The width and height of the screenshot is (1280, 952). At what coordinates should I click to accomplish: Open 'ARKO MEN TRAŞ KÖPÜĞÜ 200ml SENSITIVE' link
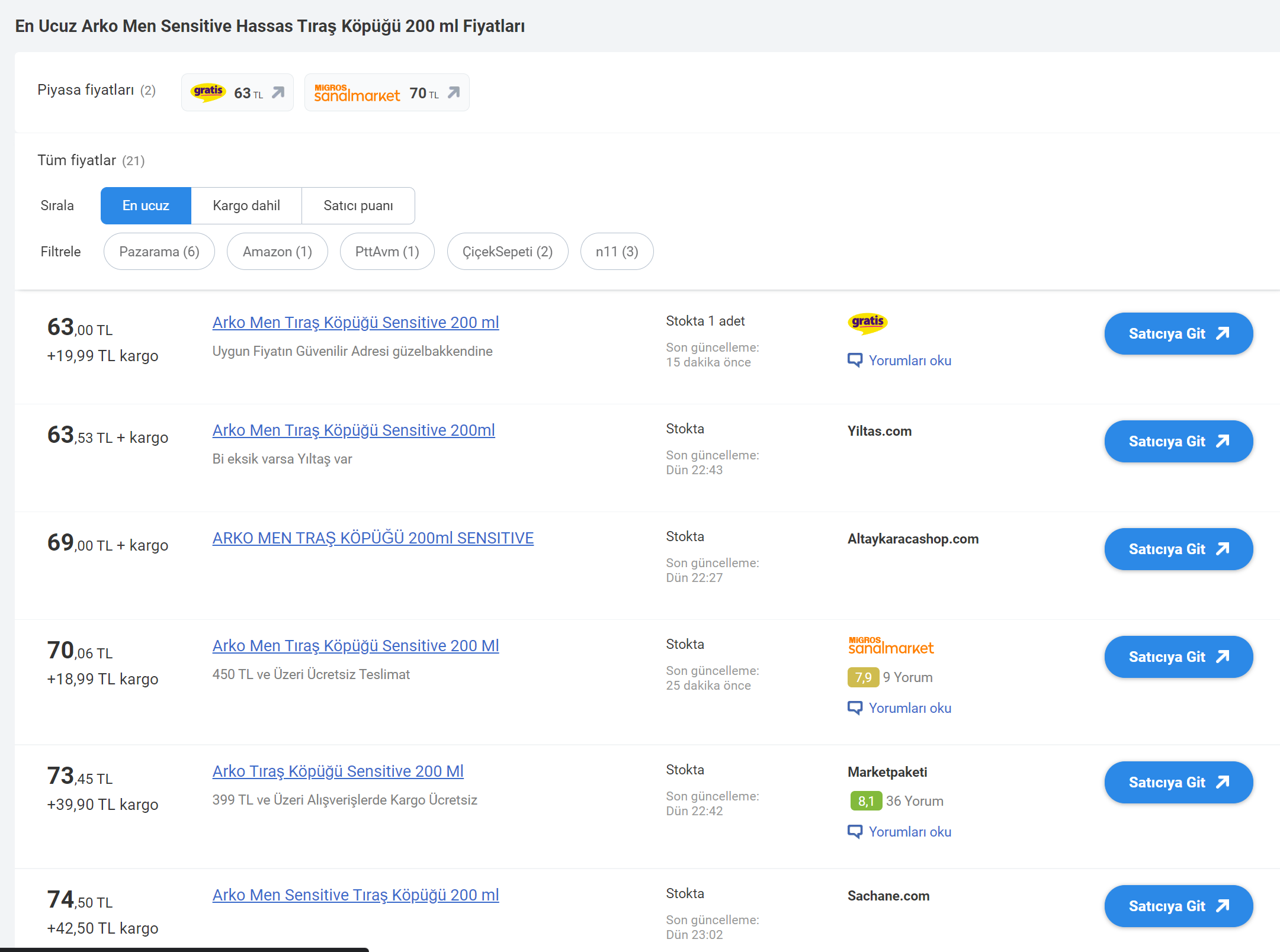click(373, 538)
